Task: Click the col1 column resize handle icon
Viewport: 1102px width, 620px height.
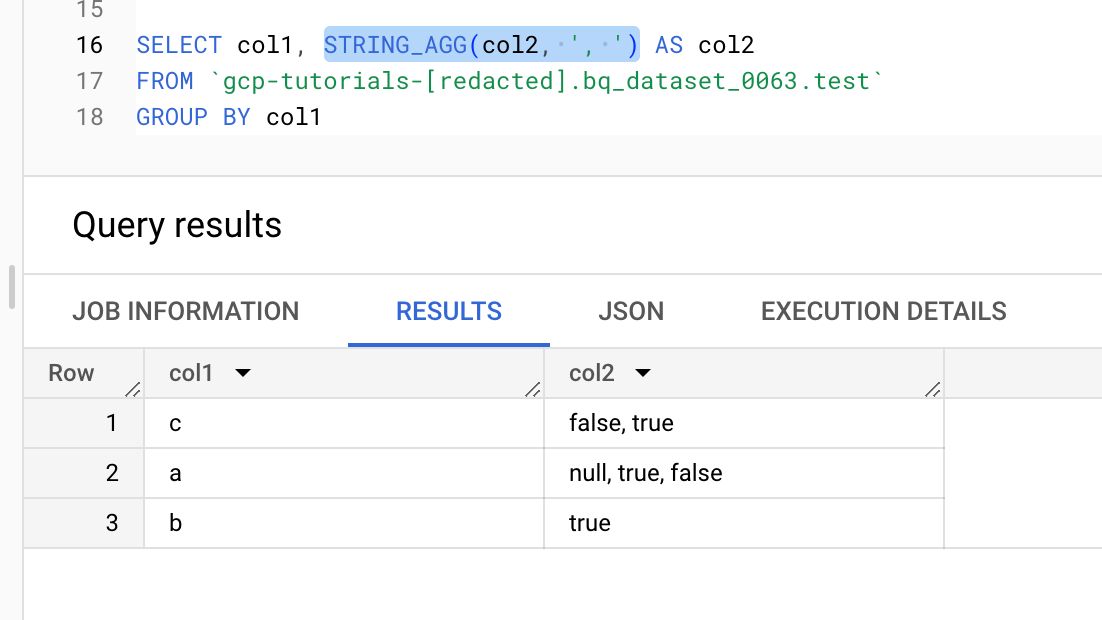Action: 532,389
